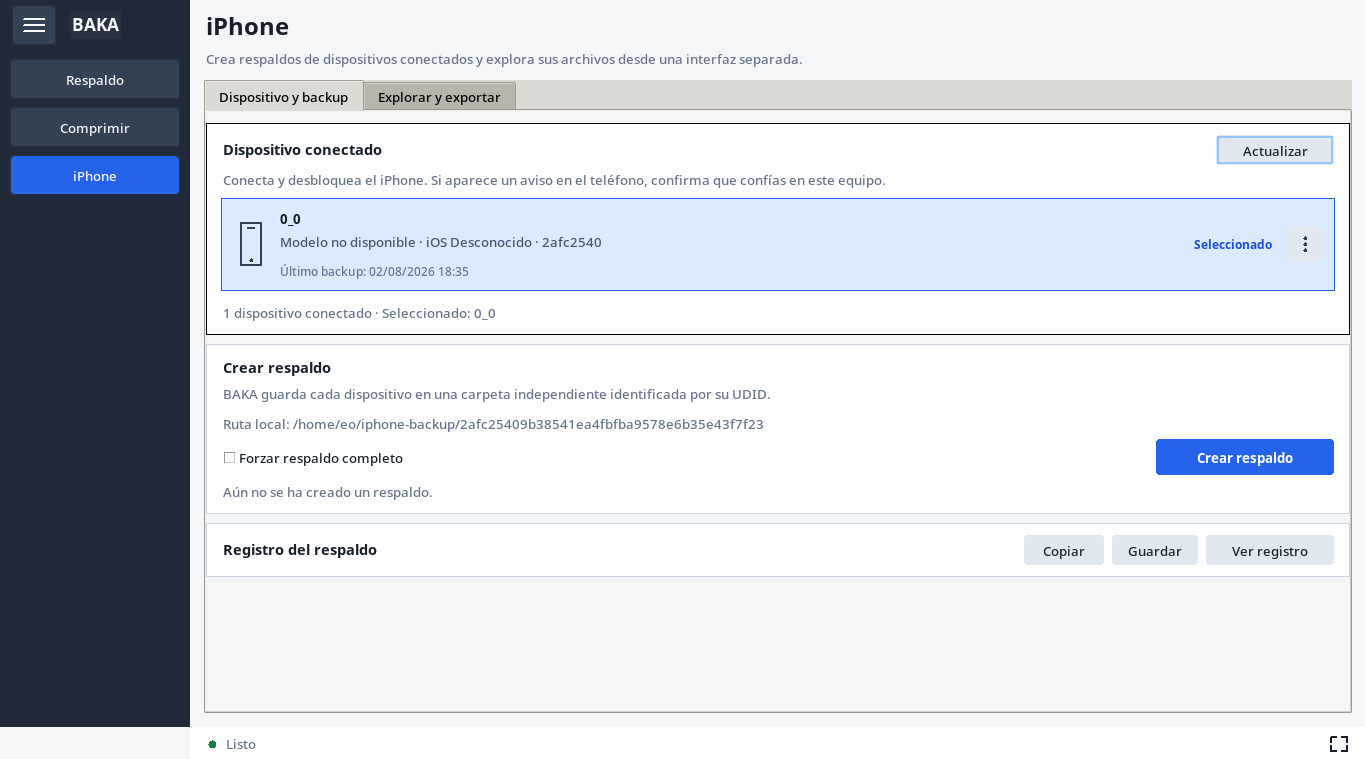Start a backup with Crear respaldo button
This screenshot has height=759, width=1365.
[1245, 457]
